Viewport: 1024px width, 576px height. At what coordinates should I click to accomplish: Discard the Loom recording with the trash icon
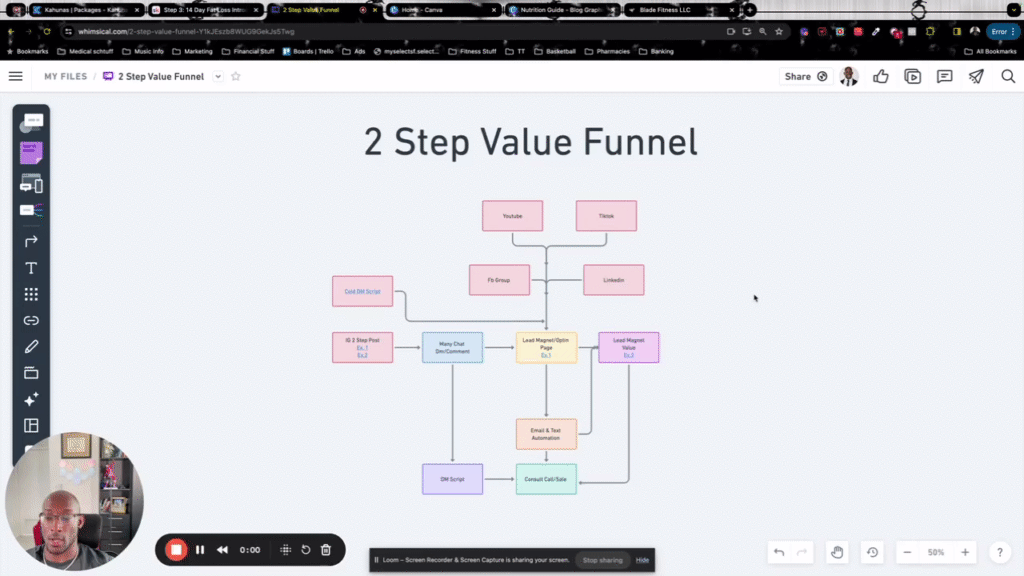pyautogui.click(x=325, y=549)
